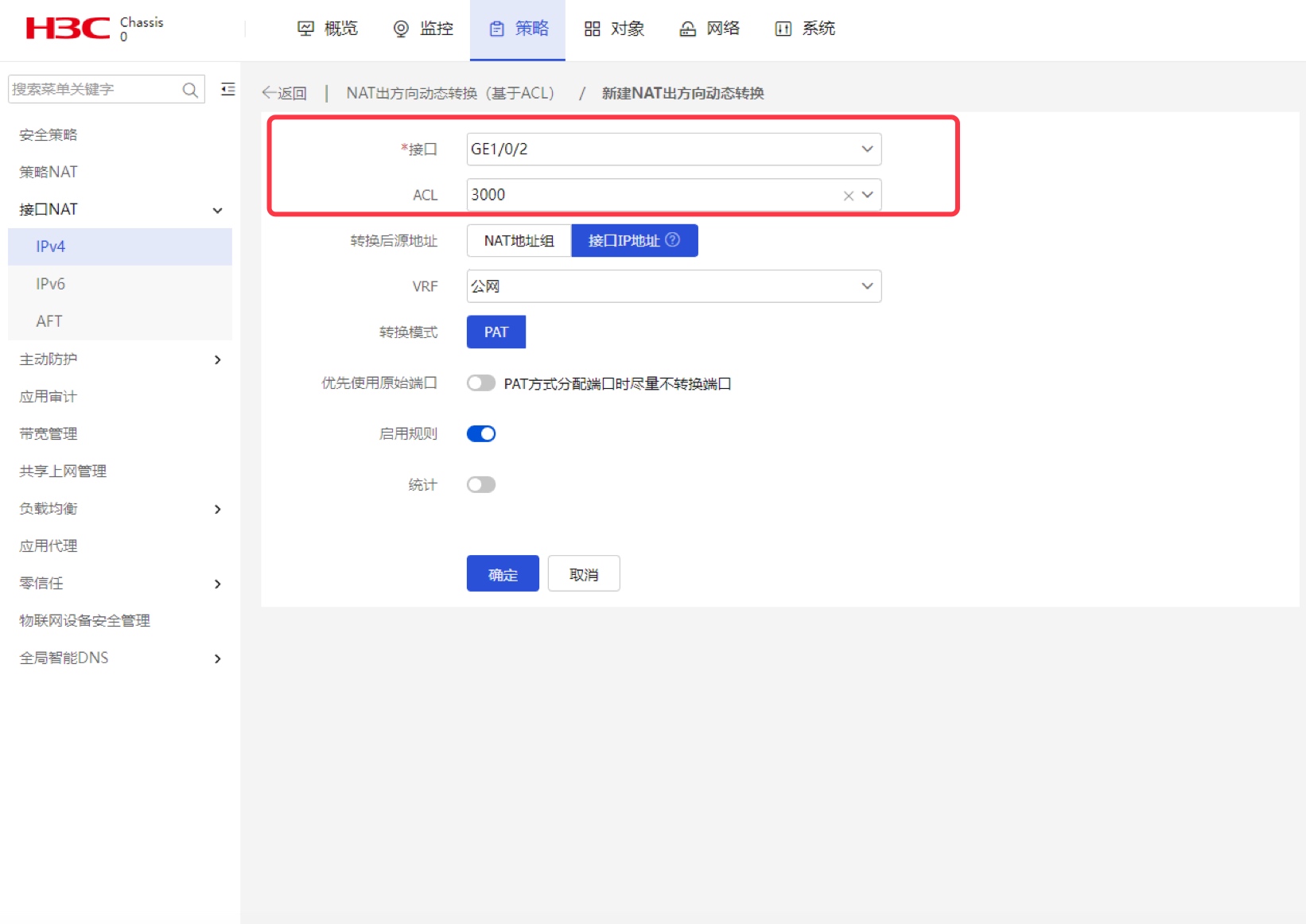Enable the 优先使用原始端口 switch
This screenshot has width=1306, height=924.
(481, 383)
